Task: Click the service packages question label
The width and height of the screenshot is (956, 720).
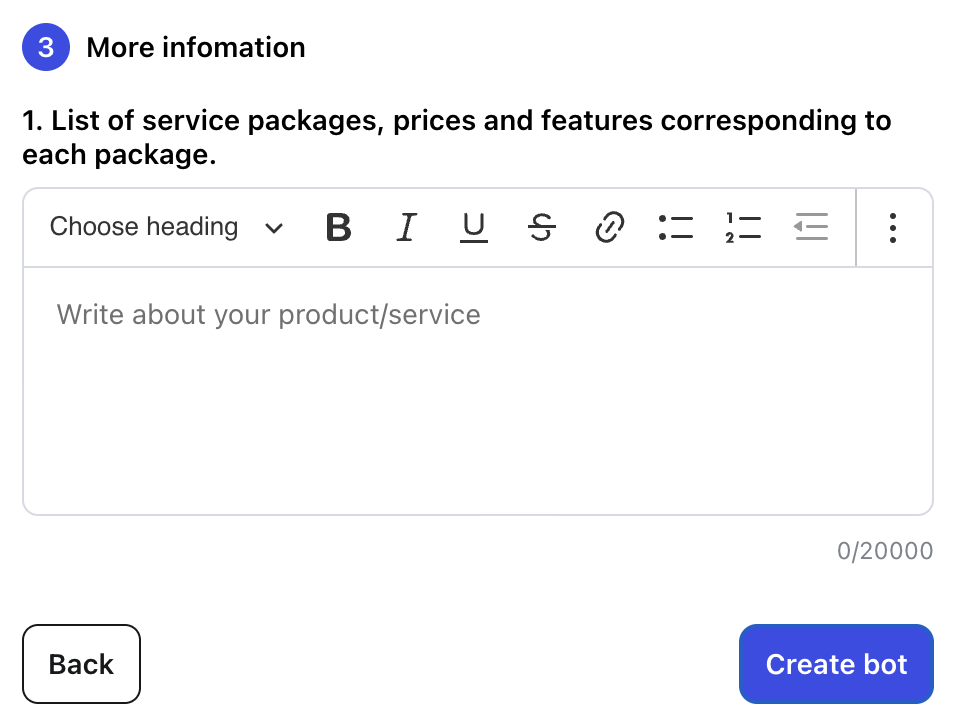Action: [456, 138]
